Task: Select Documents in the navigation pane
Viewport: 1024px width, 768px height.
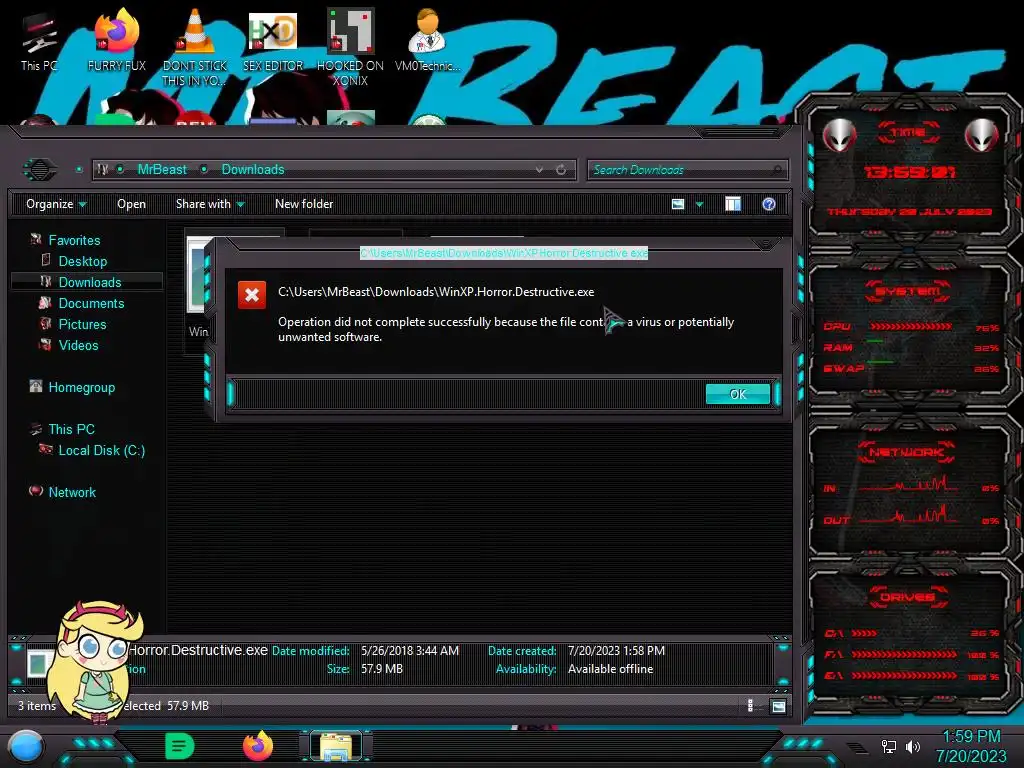Action: point(91,303)
